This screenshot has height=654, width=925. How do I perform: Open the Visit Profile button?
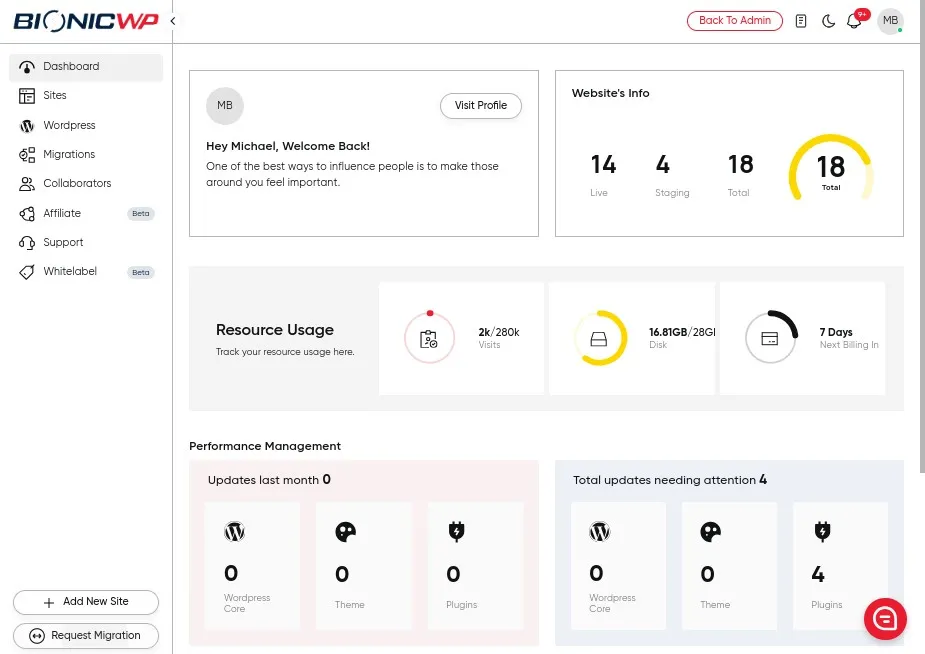(x=481, y=106)
